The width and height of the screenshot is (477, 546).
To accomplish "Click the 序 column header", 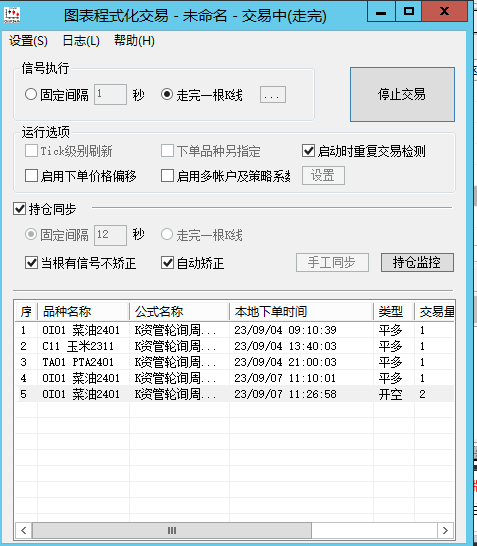I will click(26, 312).
